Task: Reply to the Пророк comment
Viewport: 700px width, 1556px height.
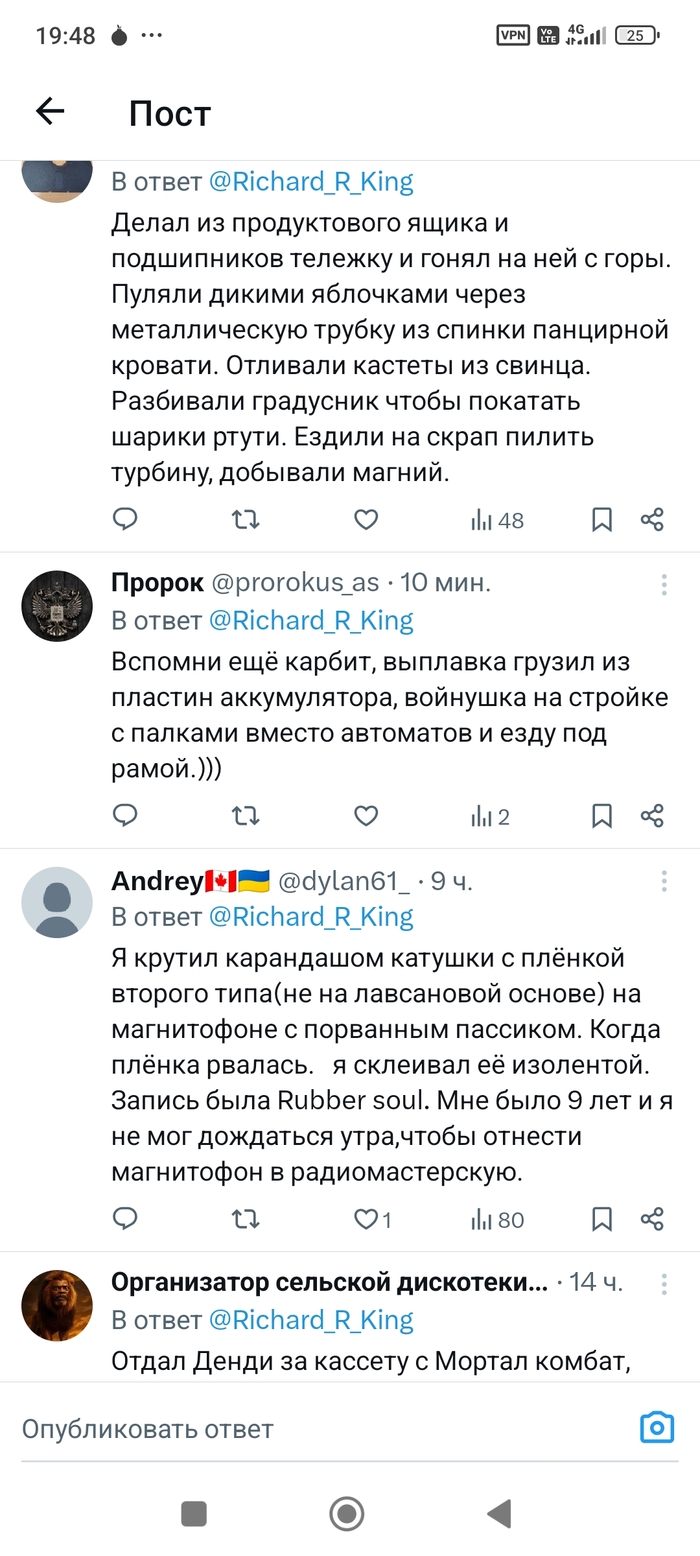Action: pyautogui.click(x=125, y=816)
